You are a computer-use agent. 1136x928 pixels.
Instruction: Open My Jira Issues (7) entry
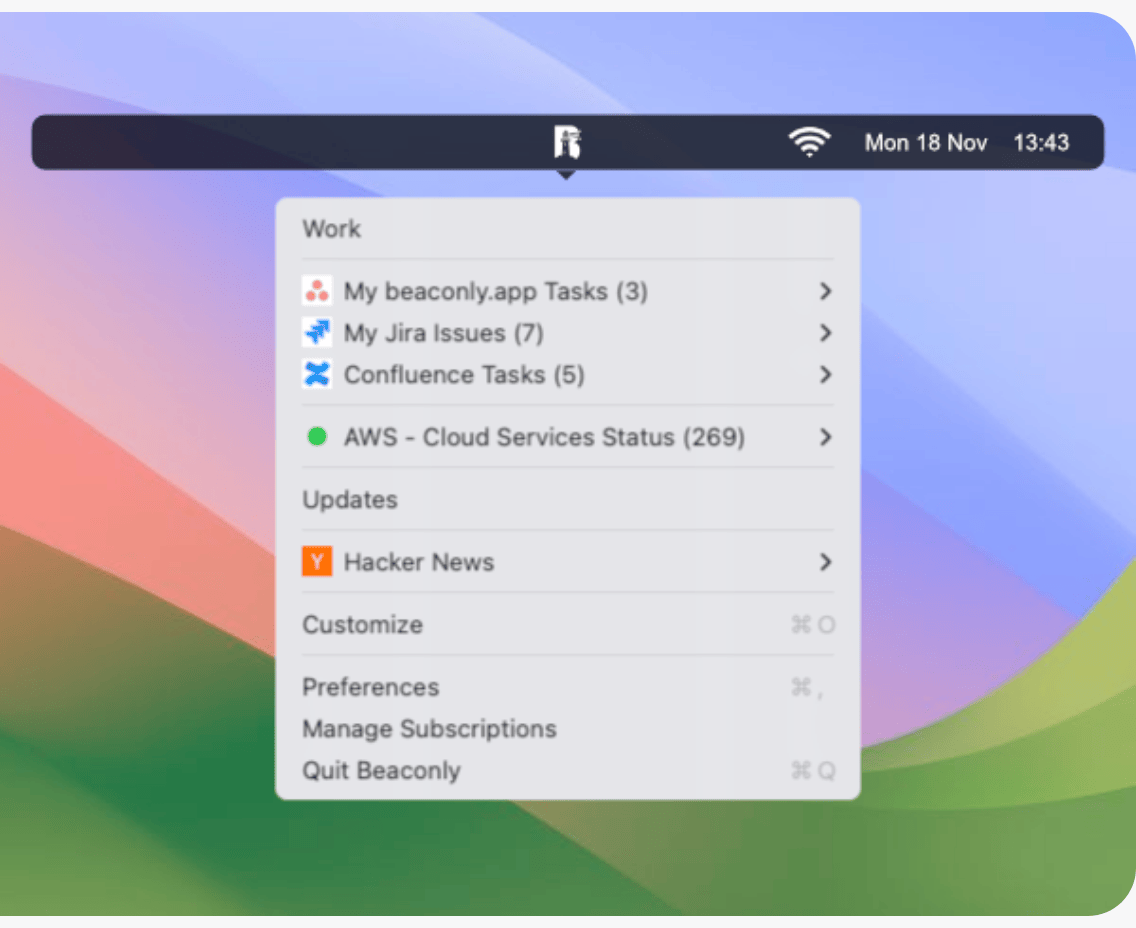click(444, 333)
